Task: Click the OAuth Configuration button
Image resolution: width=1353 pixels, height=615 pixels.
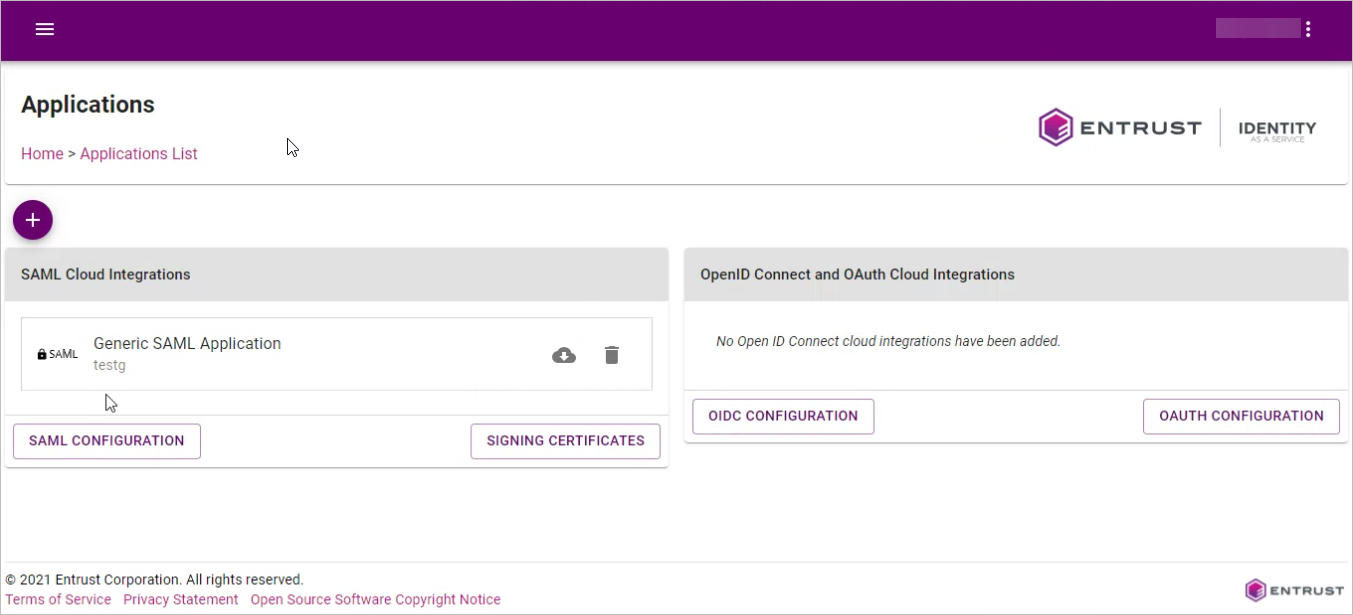Action: 1241,416
